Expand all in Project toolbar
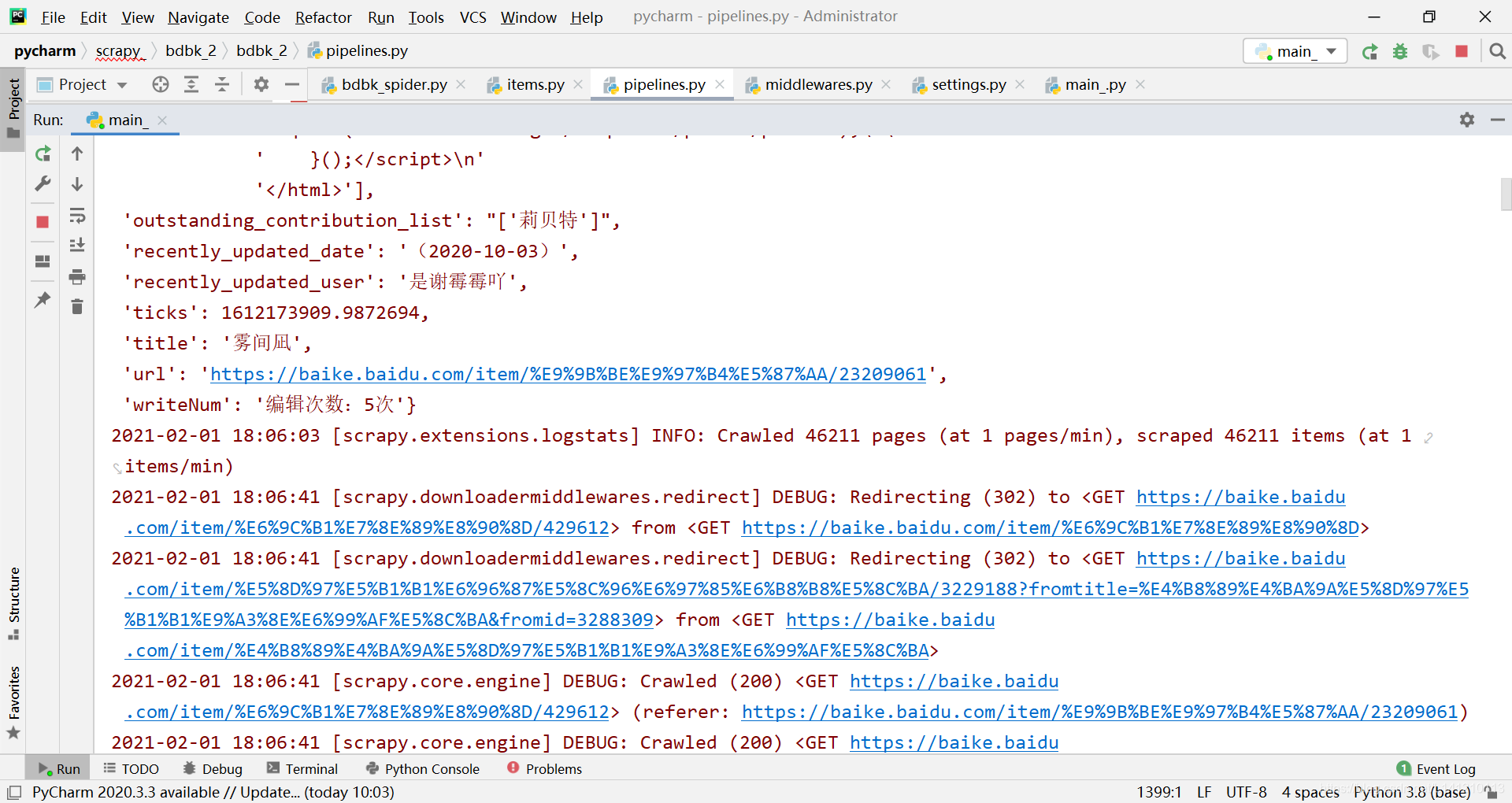 point(191,84)
